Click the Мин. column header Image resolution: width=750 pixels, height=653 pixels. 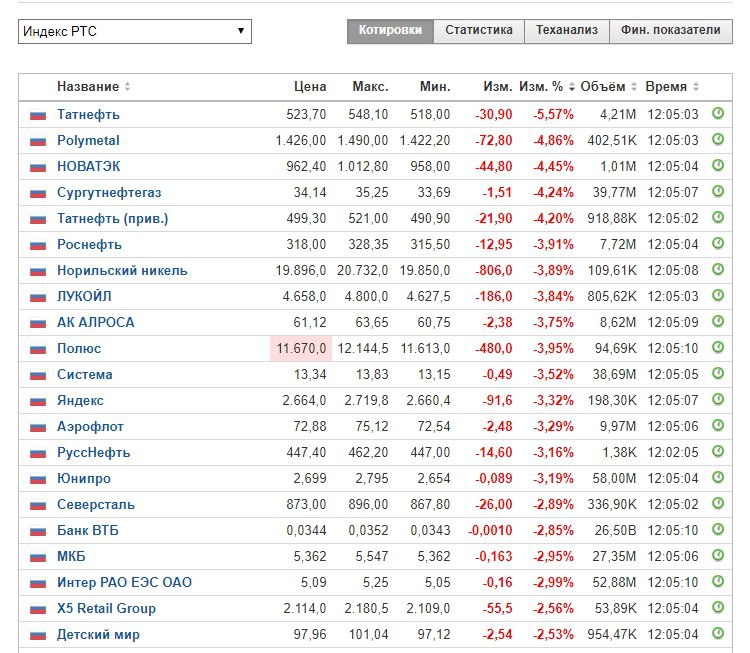pos(435,87)
